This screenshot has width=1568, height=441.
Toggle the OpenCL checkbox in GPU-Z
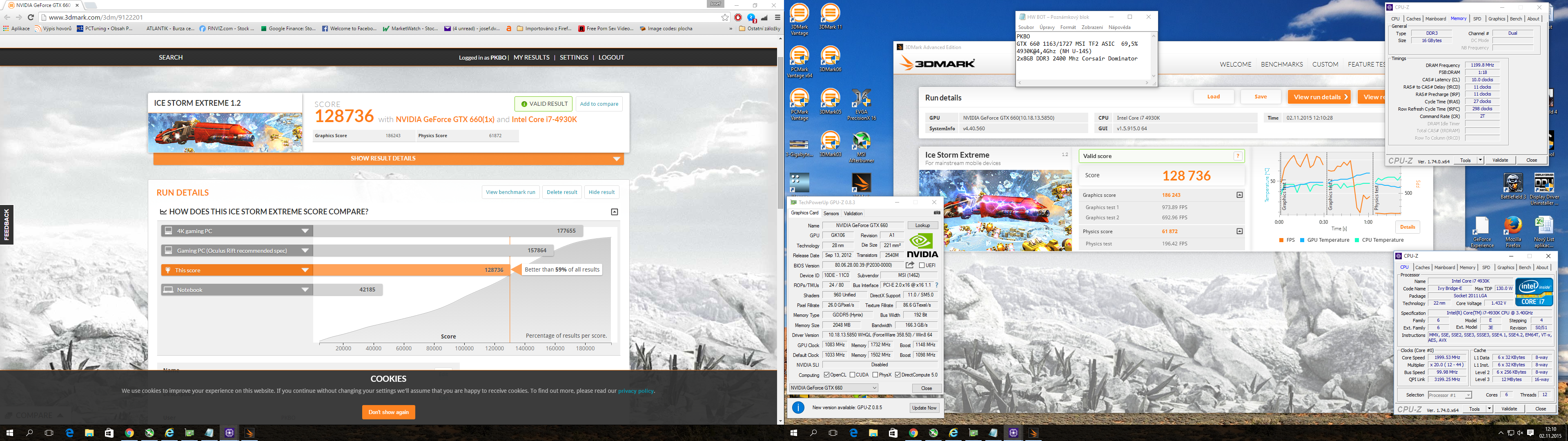coord(826,375)
